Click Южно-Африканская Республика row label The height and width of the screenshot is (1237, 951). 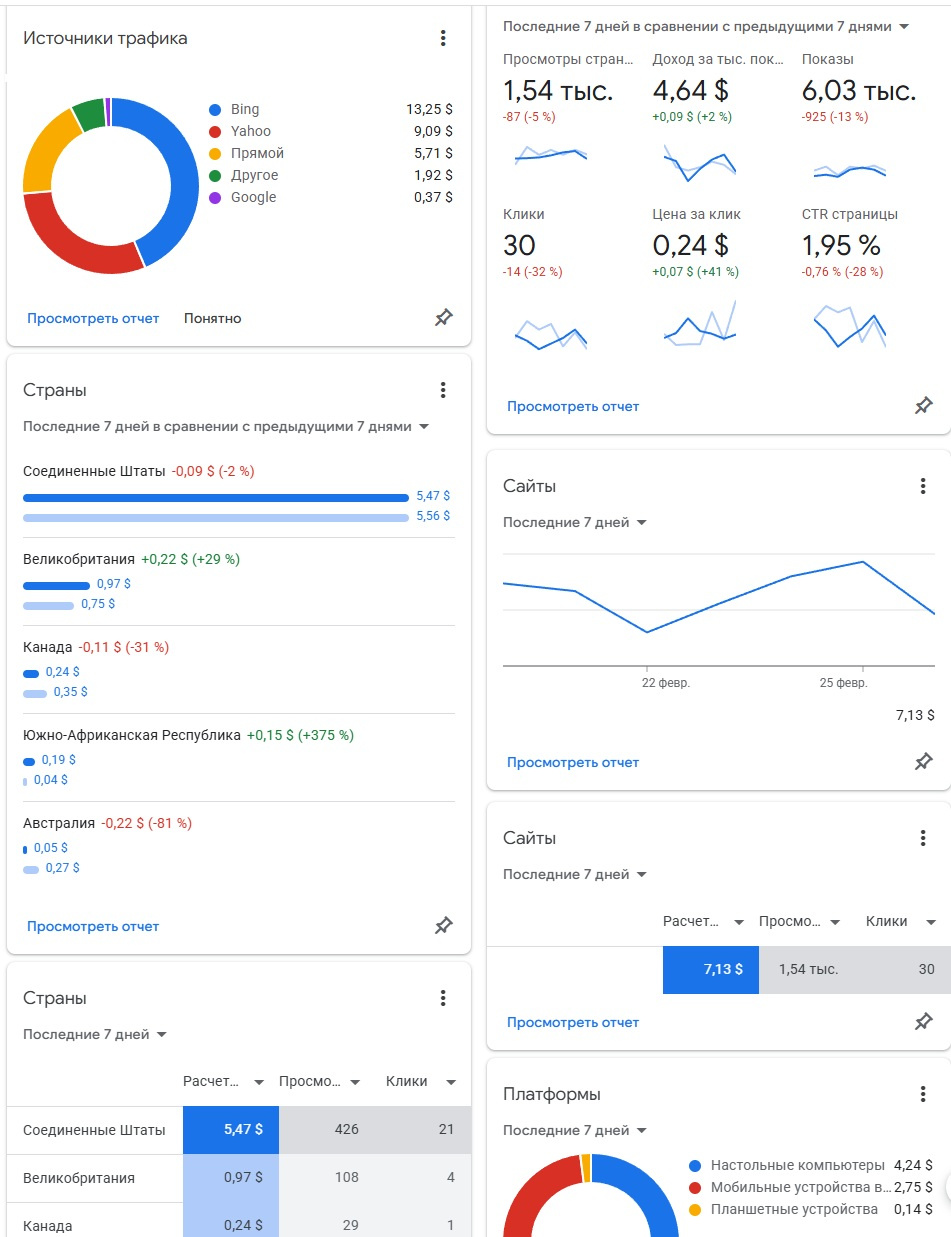tap(188, 735)
